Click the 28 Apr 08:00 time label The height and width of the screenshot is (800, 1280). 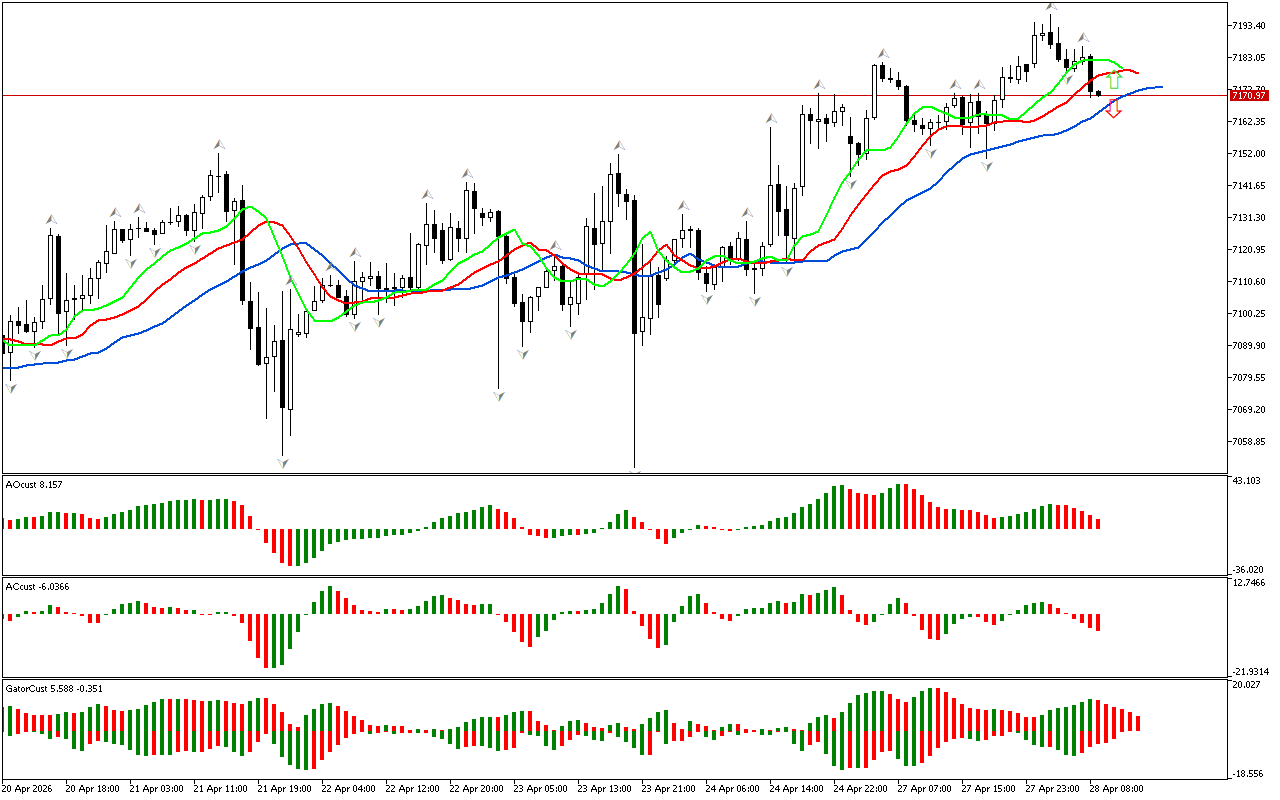tap(1115, 789)
